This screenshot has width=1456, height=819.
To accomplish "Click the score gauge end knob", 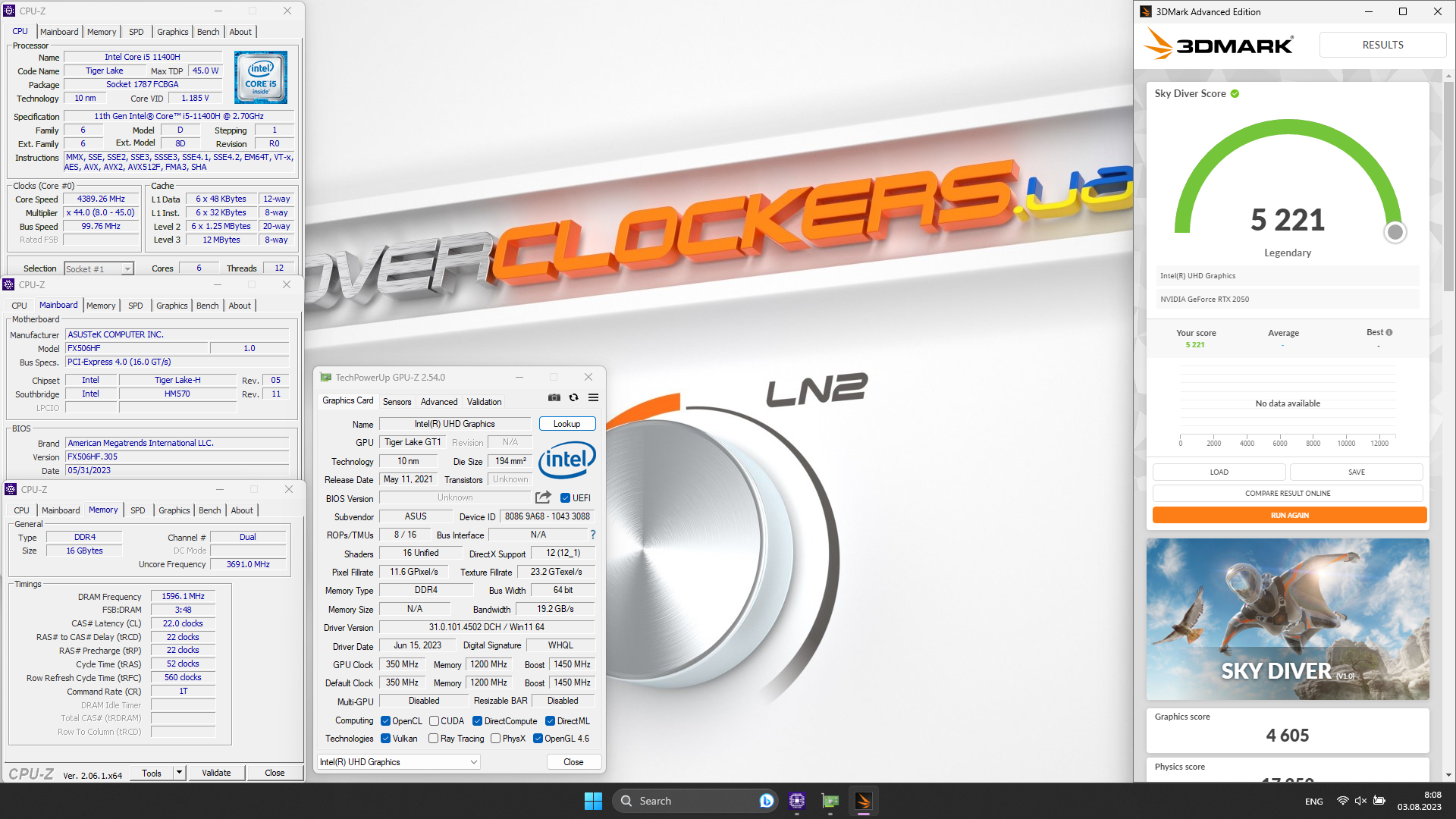I will [1395, 232].
